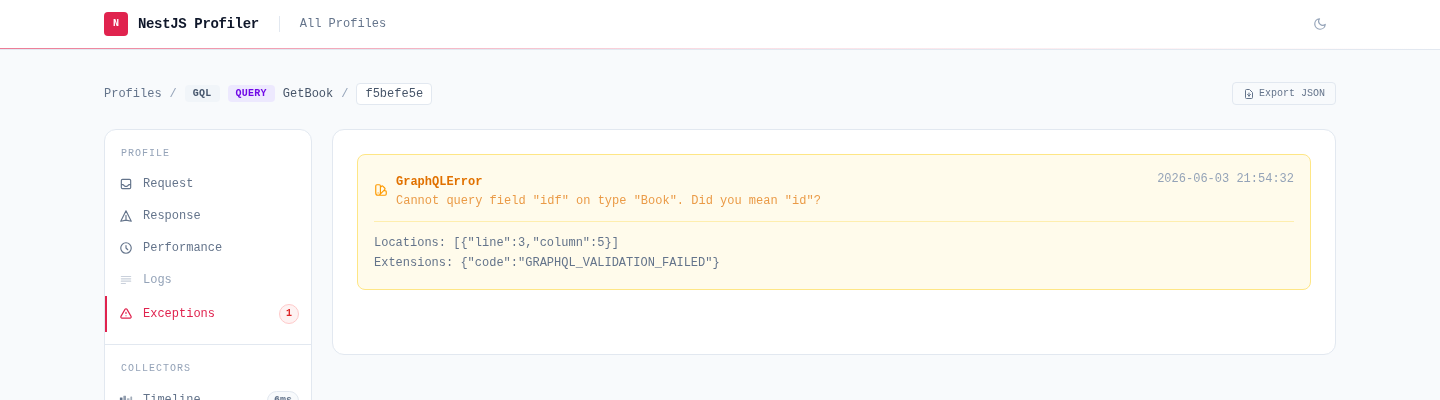Click the Logs lines icon
Viewport: 1440px width, 400px height.
126,280
